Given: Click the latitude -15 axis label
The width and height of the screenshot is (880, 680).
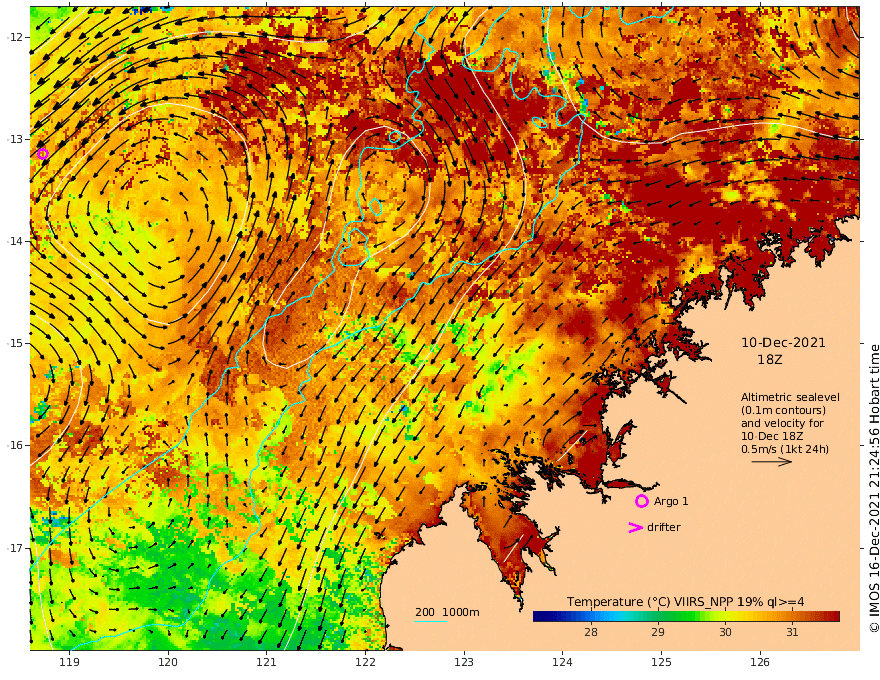Looking at the screenshot, I should pos(16,343).
